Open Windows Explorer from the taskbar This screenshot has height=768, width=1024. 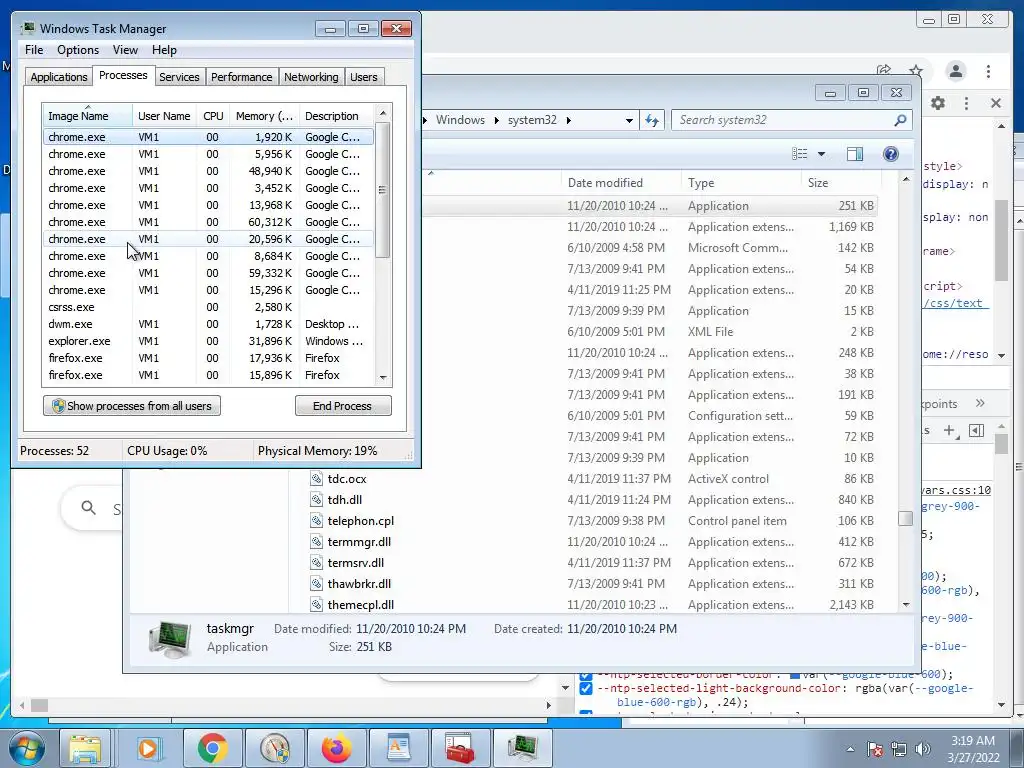tap(85, 748)
